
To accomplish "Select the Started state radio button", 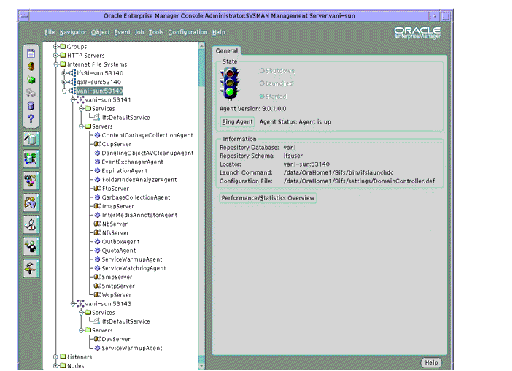I will tap(262, 96).
